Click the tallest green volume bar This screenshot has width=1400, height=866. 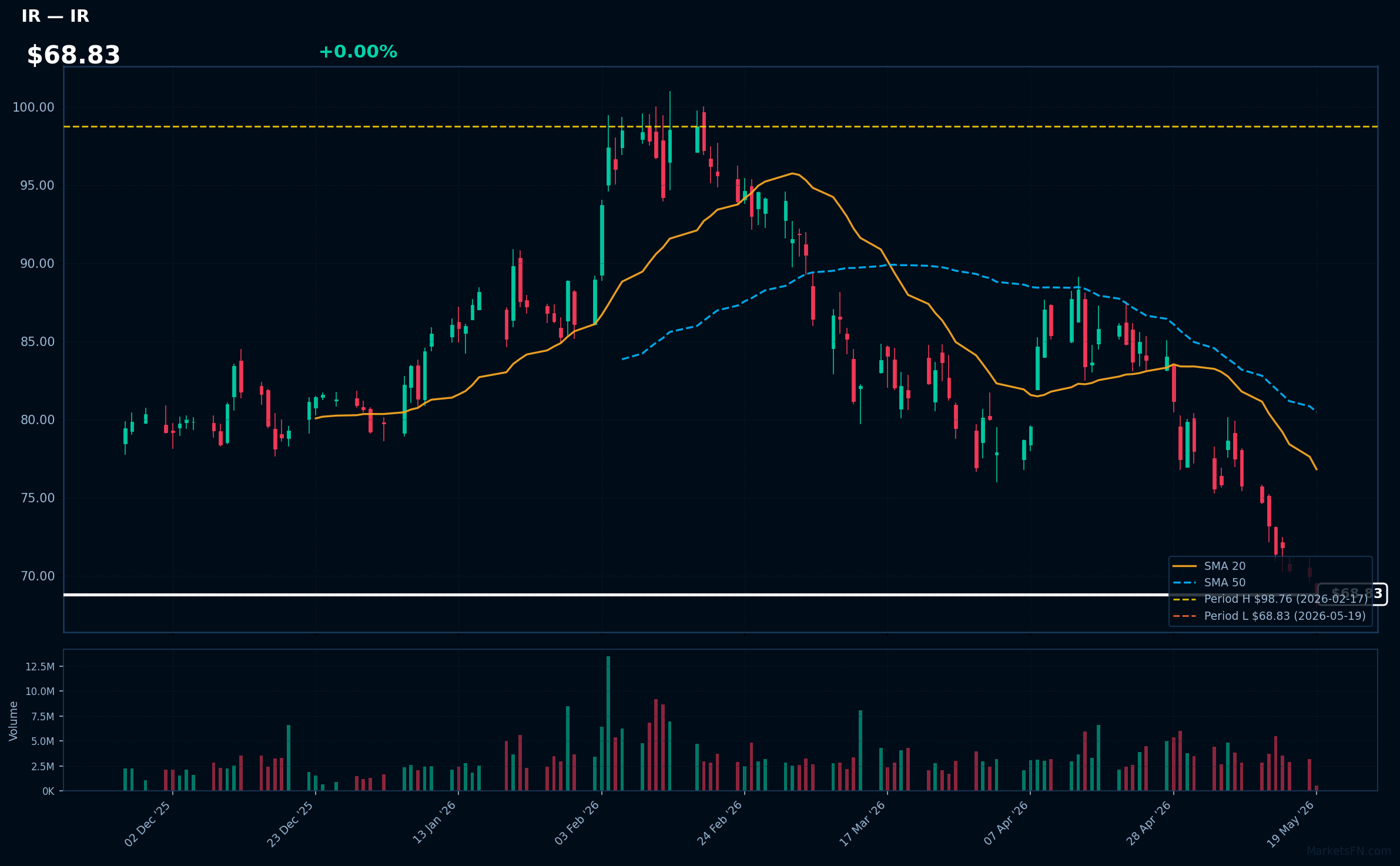coord(608,723)
